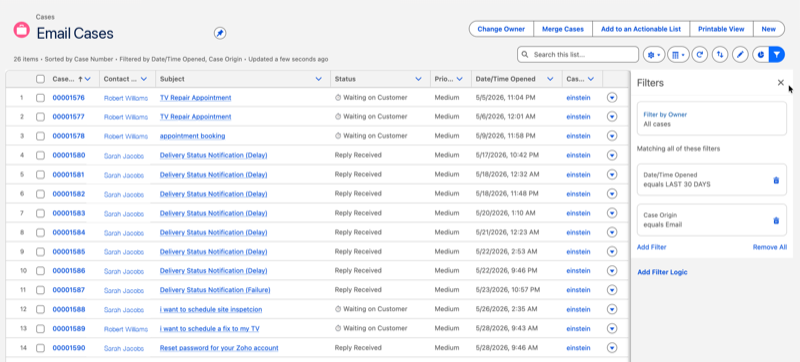Tick the select-all checkbox in header
Image resolution: width=800 pixels, height=362 pixels.
(x=40, y=79)
